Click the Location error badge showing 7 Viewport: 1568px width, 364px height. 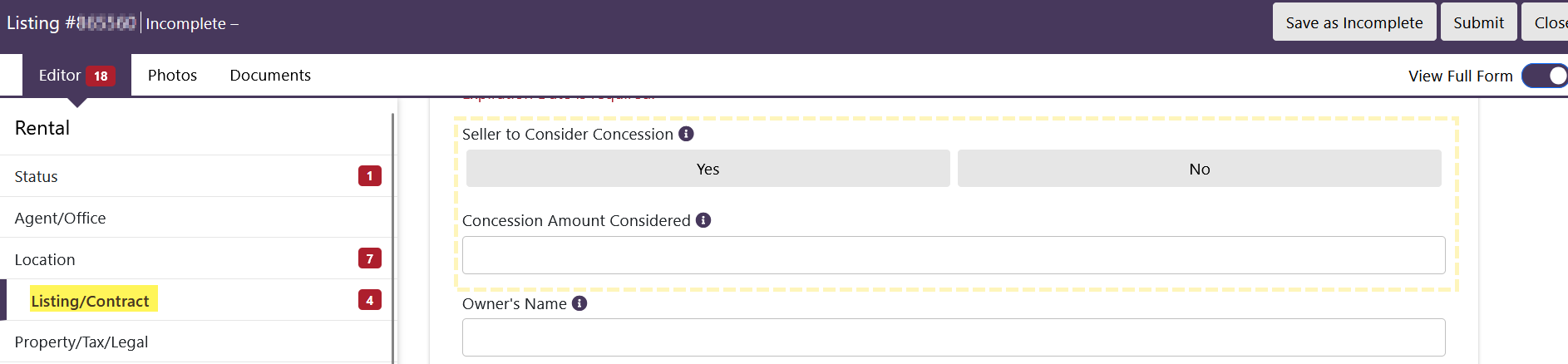point(370,258)
